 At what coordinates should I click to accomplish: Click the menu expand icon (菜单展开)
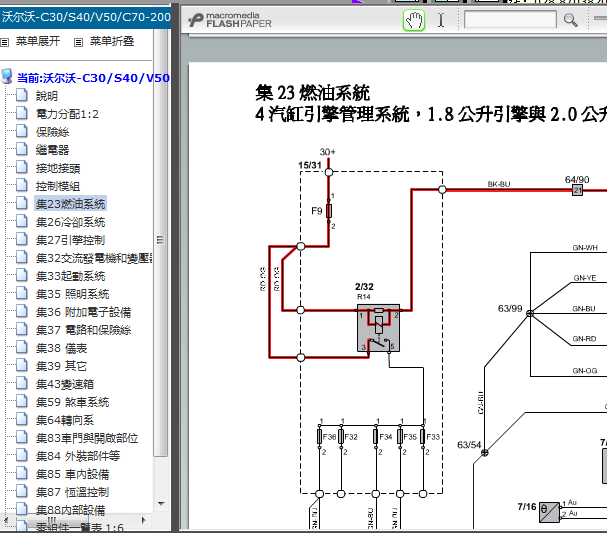[x=5, y=42]
